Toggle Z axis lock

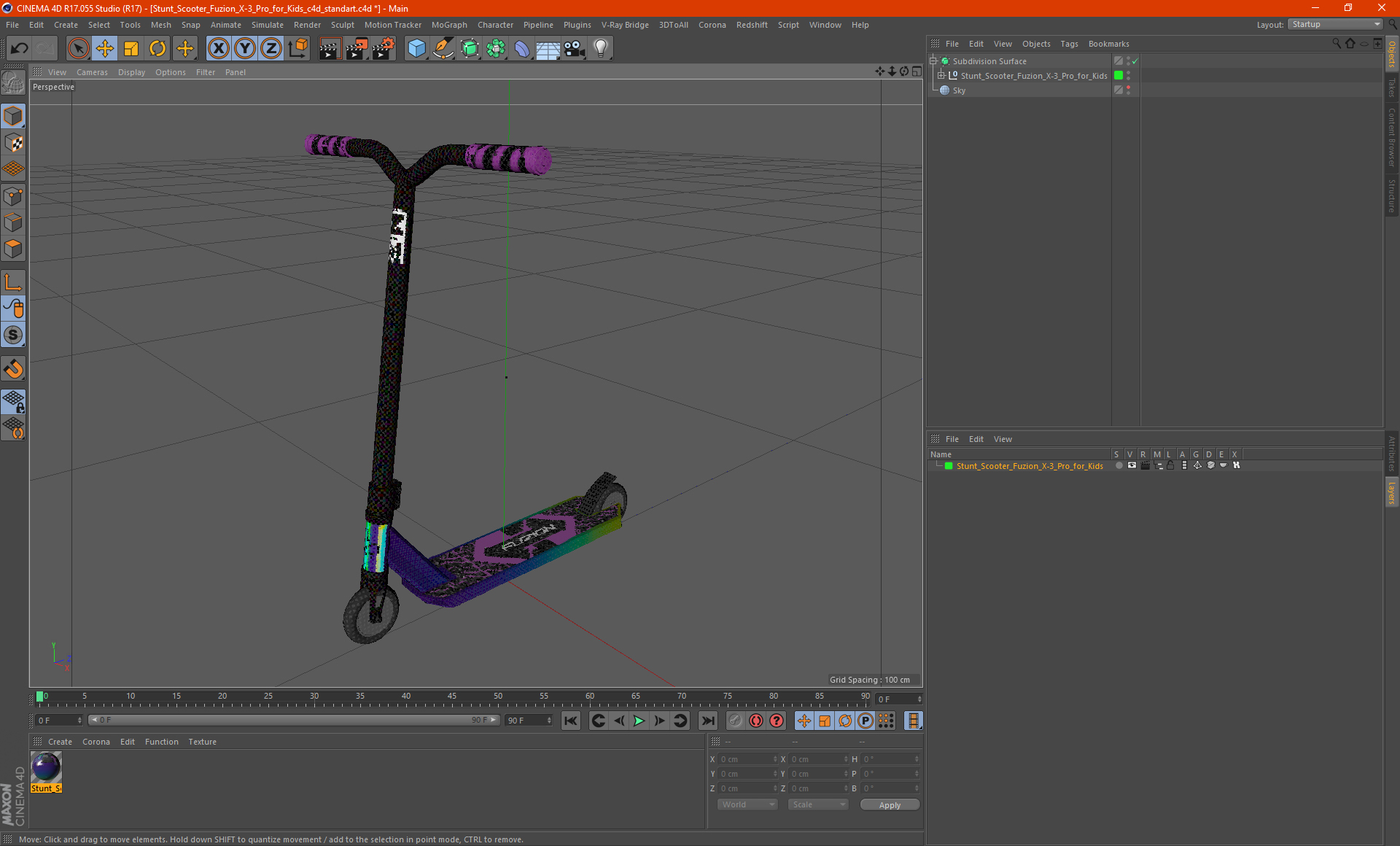coord(271,49)
